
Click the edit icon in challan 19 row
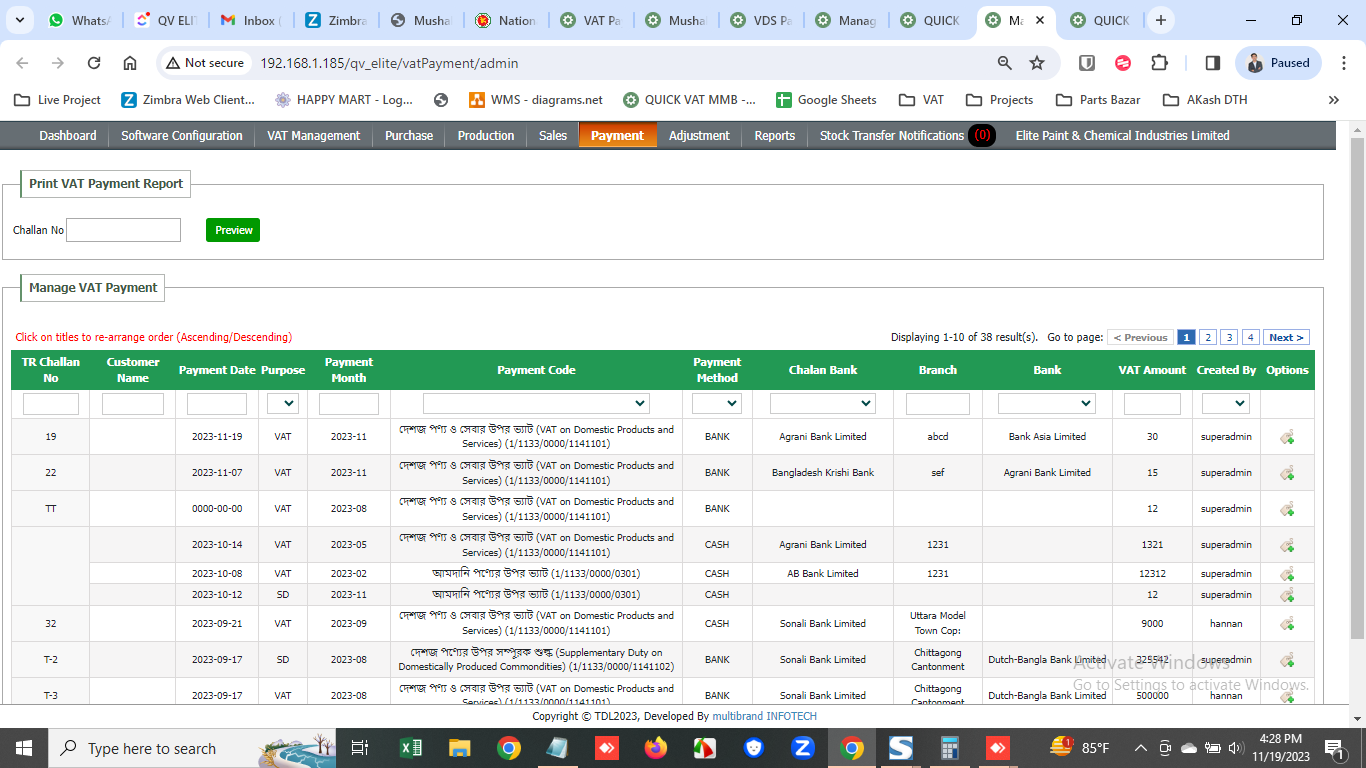[x=1287, y=437]
